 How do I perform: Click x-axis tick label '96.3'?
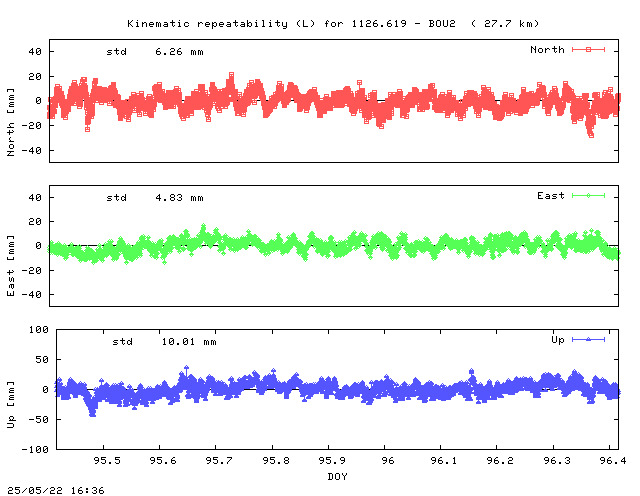[x=557, y=460]
